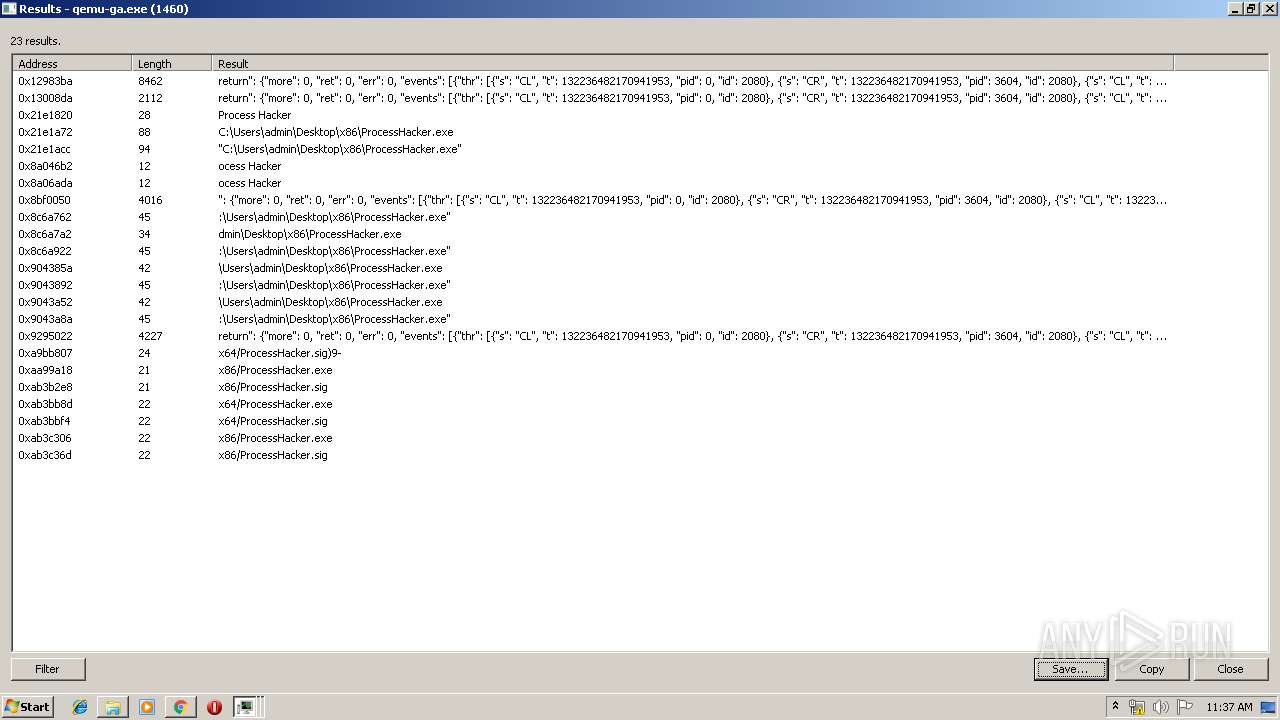Minimize the Results window
Image resolution: width=1280 pixels, height=720 pixels.
point(1235,8)
